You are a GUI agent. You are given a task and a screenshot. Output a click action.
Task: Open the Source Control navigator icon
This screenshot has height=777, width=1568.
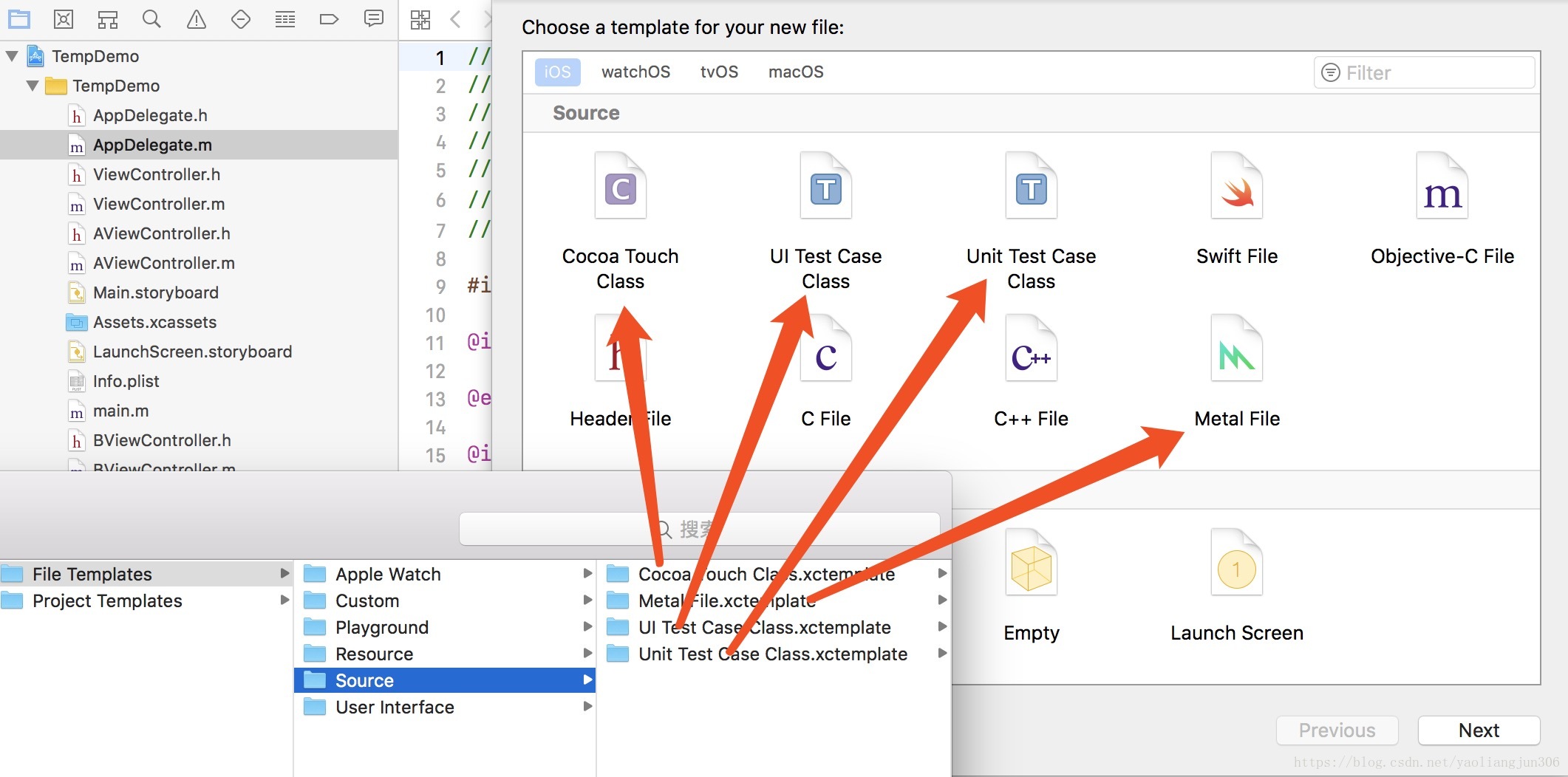click(64, 19)
